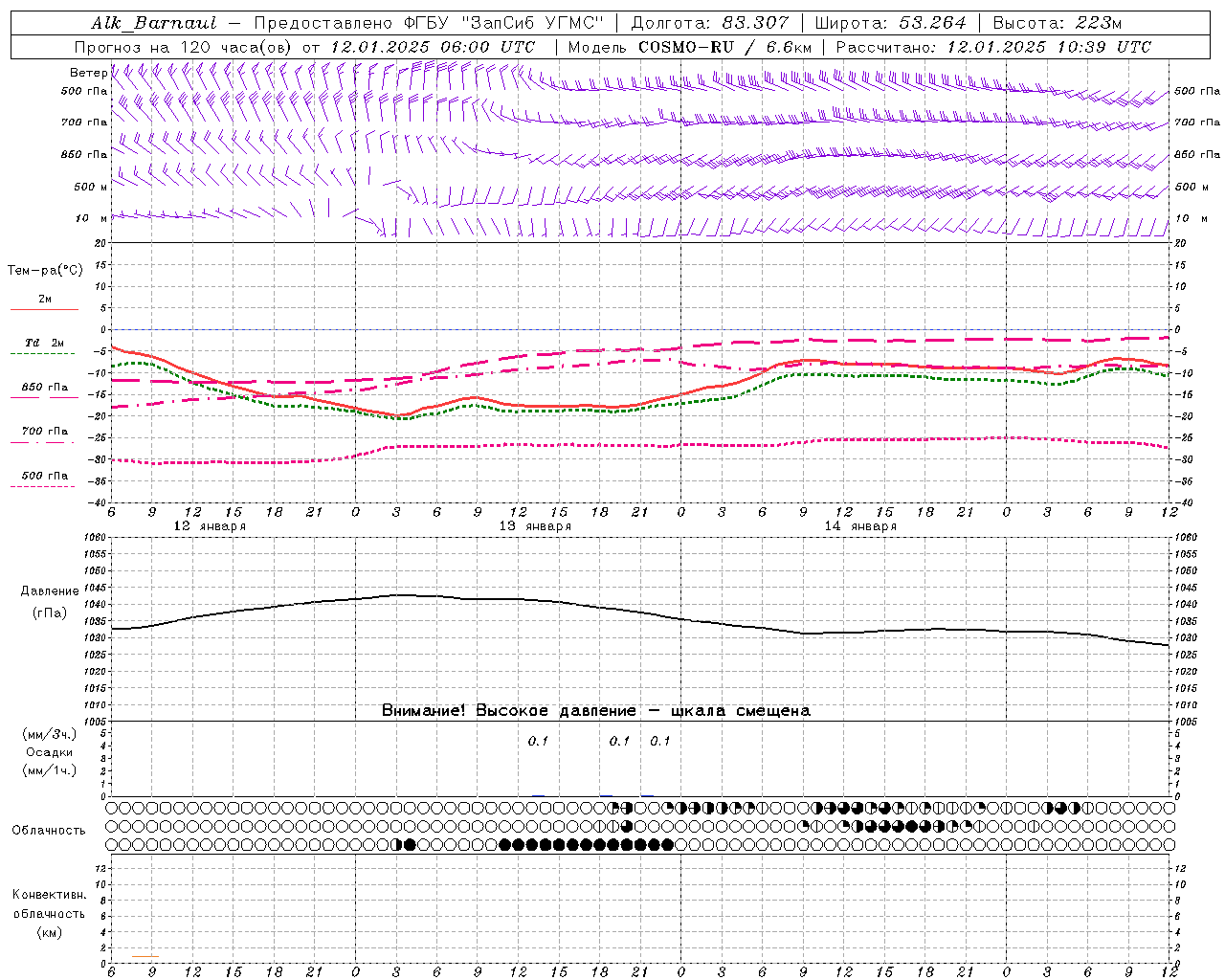Viewport: 1225px width, 980px height.
Task: Click the 500 гПа wind label on right edge
Action: click(x=1197, y=91)
